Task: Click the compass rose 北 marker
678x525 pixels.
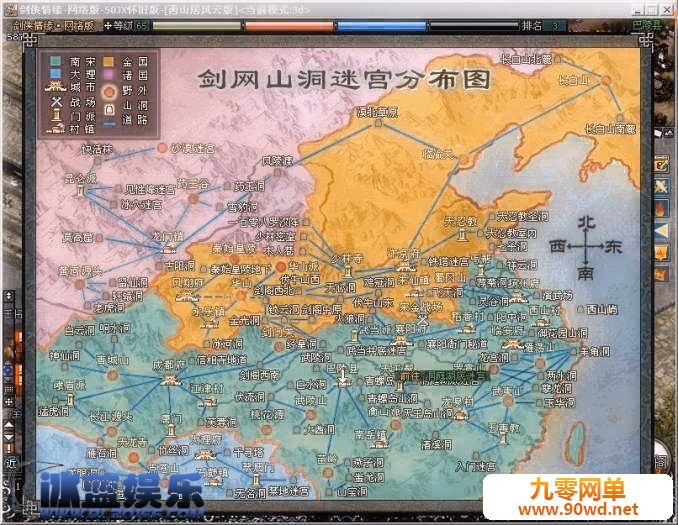Action: tap(586, 223)
